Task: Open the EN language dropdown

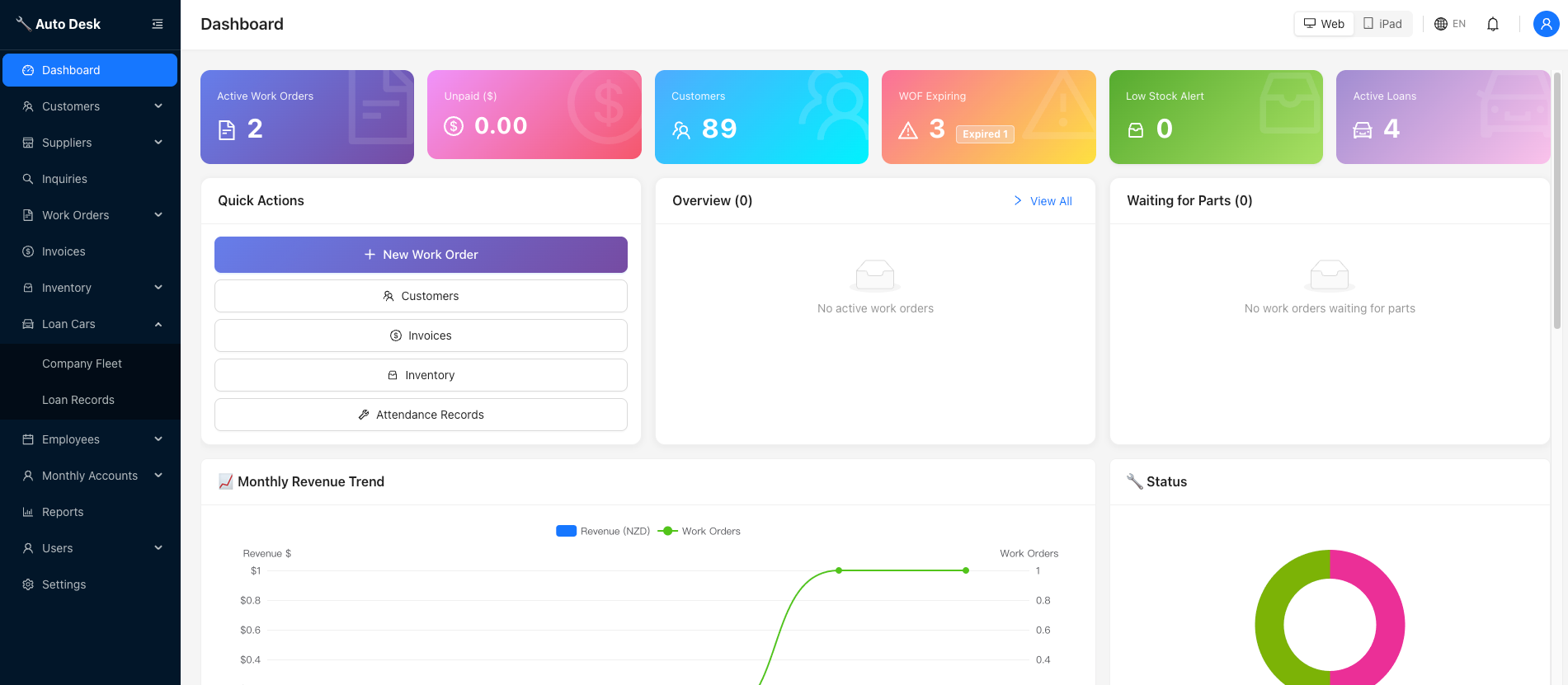Action: (x=1450, y=24)
